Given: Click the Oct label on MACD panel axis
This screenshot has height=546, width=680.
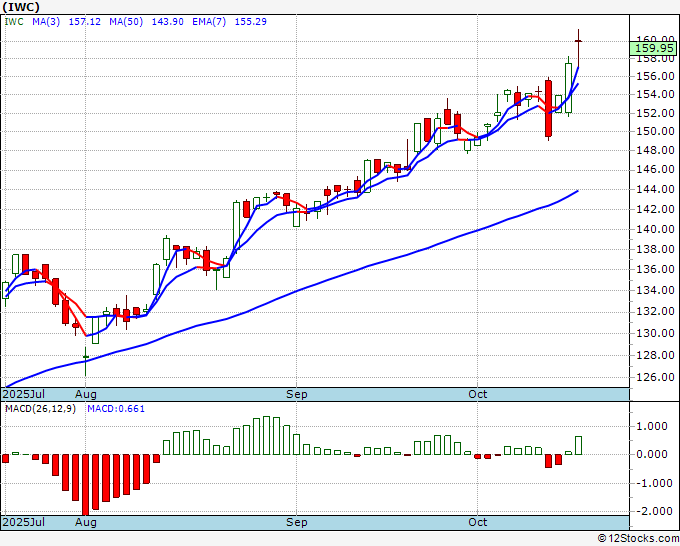Looking at the screenshot, I should tap(477, 522).
